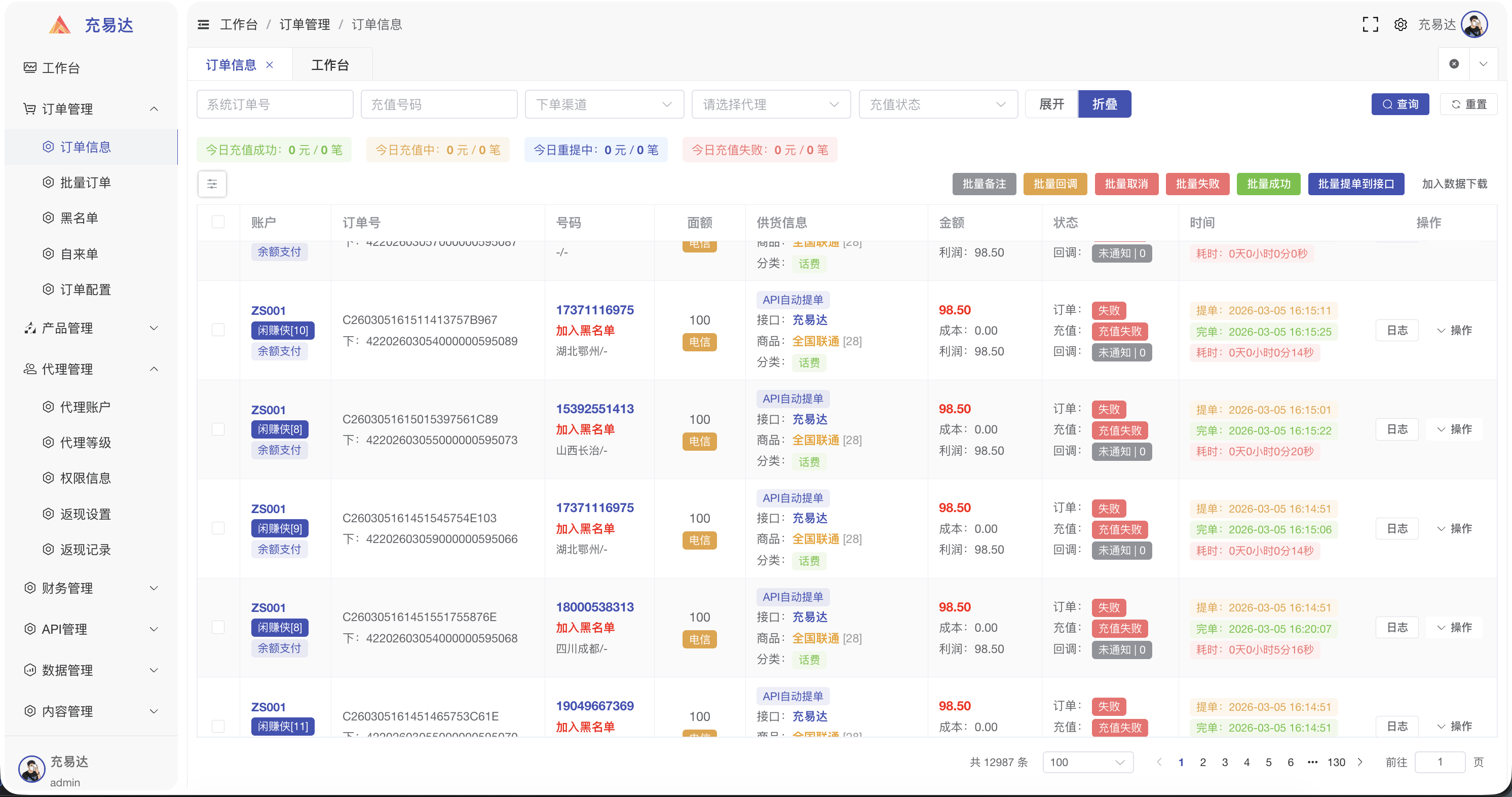Click the 批量提单到接口 button
Screen dimensions: 1512x797
[1356, 184]
